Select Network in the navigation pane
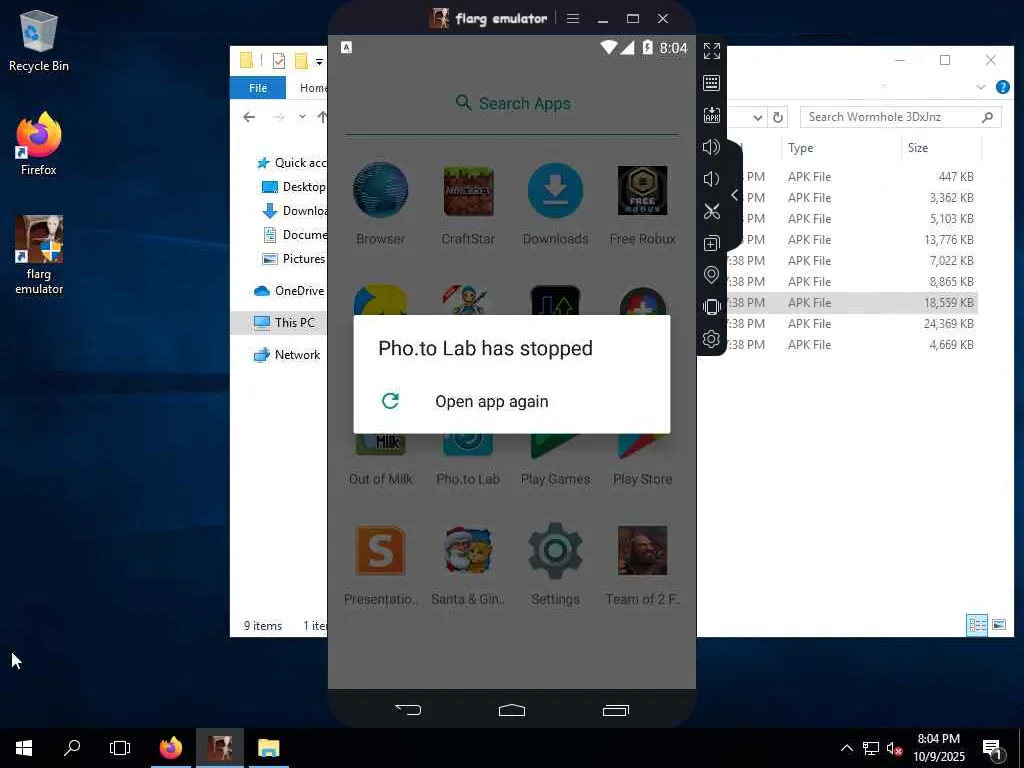This screenshot has width=1024, height=768. click(x=287, y=355)
